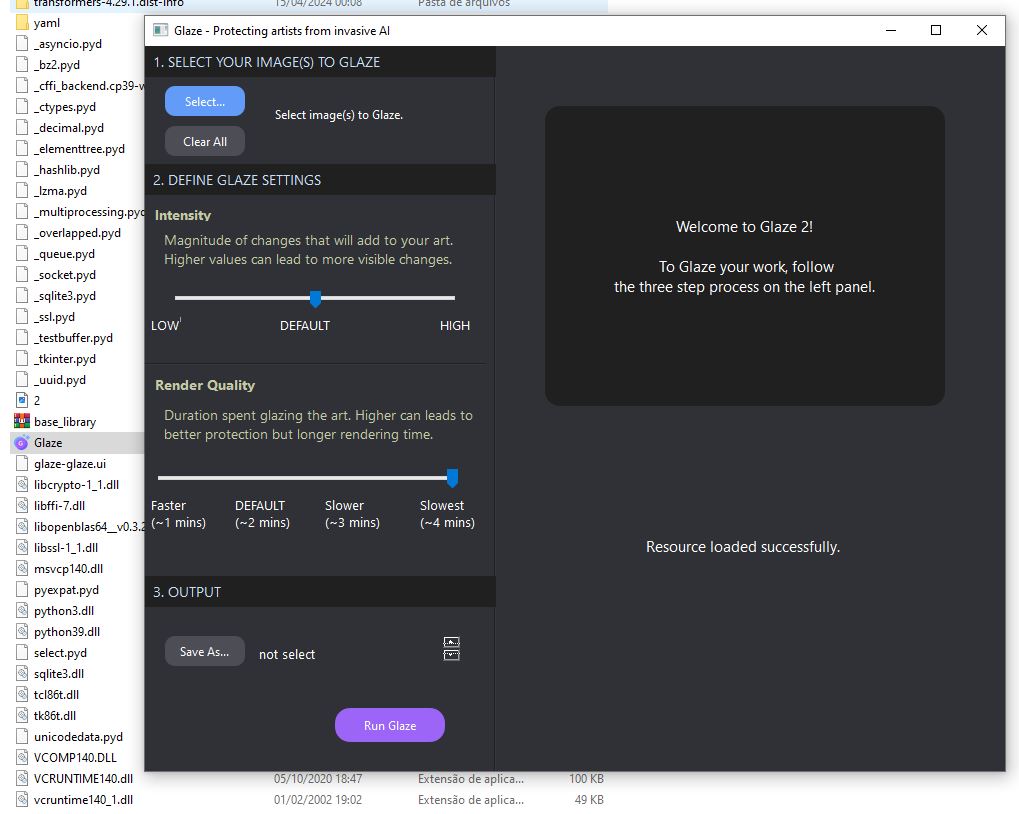Screen dimensions: 1019x814
Task: Click the Render Quality slider handle
Action: tap(452, 478)
